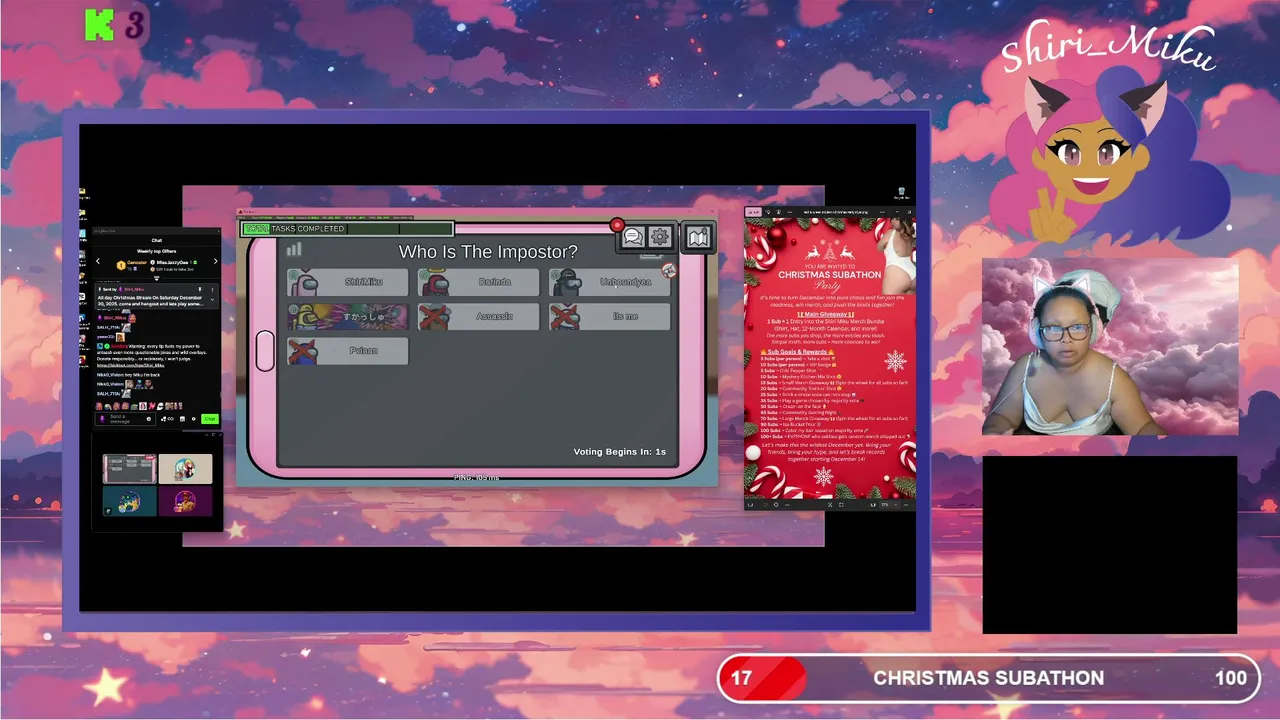
Task: Click the Weekly top Gifters header
Action: click(x=157, y=251)
